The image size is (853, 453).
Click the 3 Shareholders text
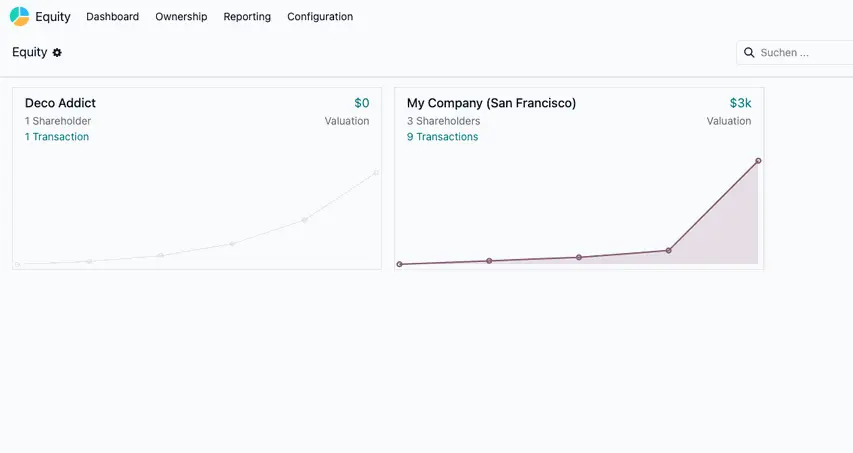[443, 121]
